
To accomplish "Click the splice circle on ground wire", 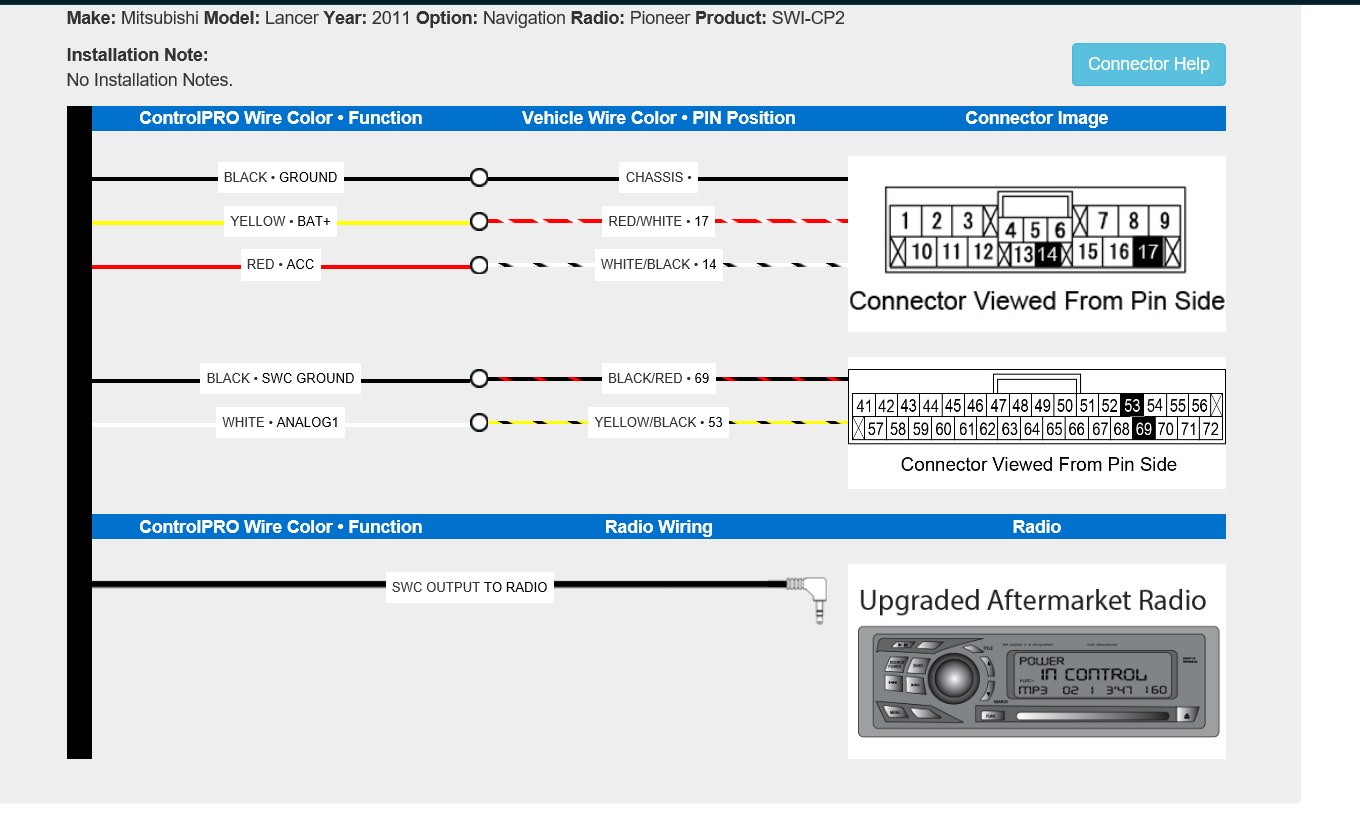I will (479, 178).
